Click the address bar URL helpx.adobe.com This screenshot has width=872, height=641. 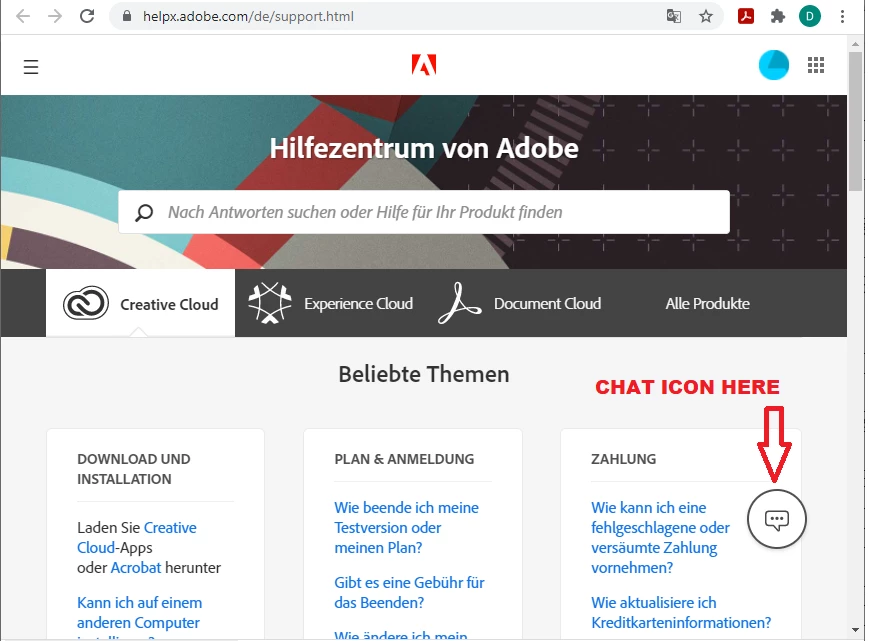248,16
